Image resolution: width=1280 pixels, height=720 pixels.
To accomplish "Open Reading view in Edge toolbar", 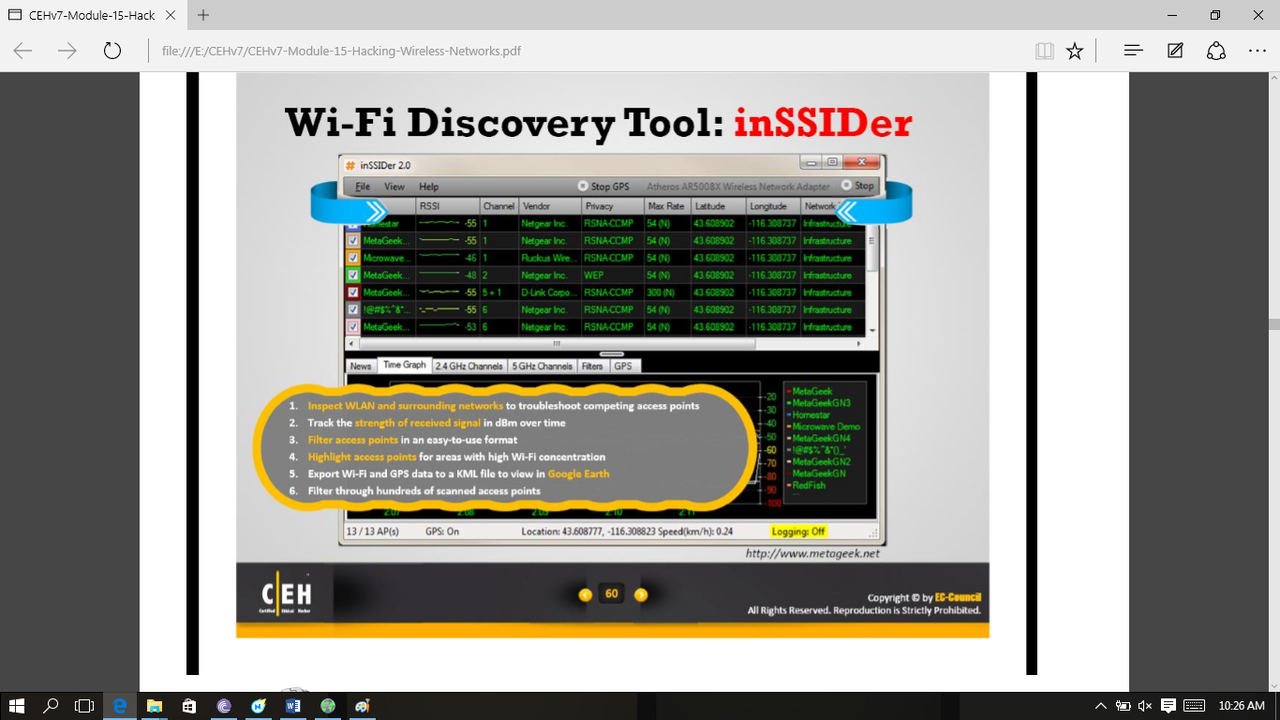I will tap(1045, 50).
